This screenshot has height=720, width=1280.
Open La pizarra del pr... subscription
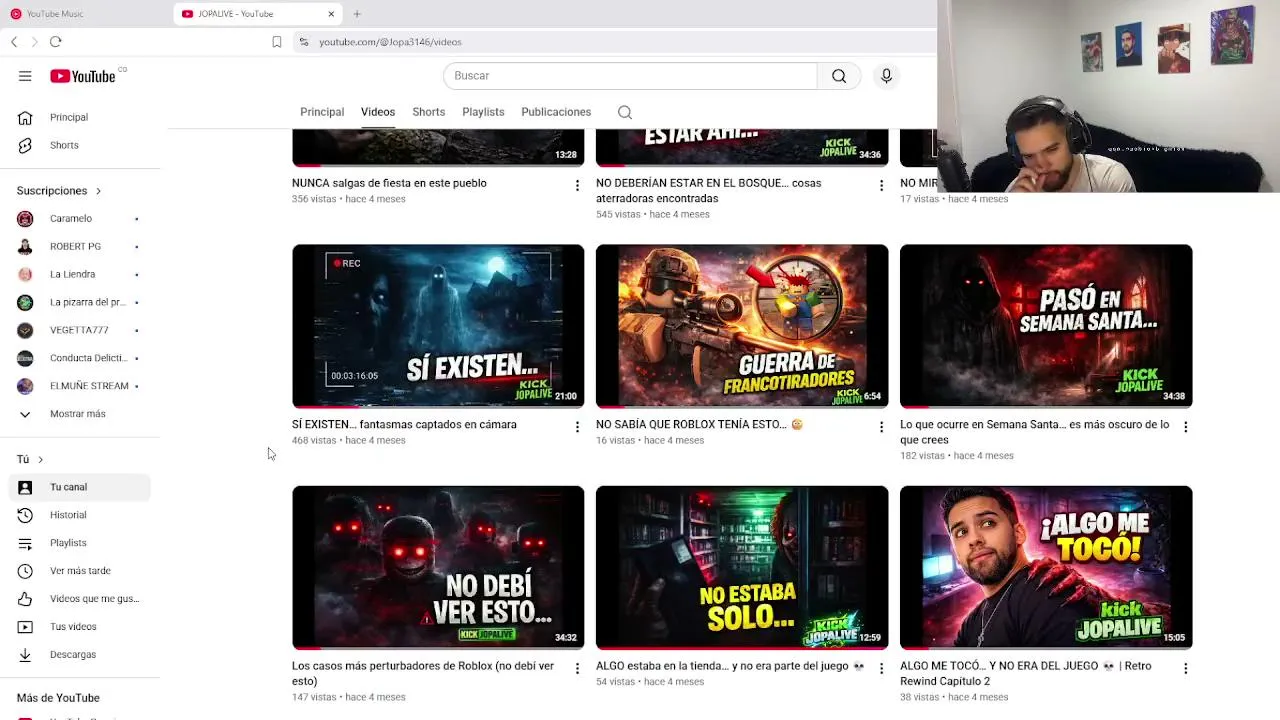80,302
